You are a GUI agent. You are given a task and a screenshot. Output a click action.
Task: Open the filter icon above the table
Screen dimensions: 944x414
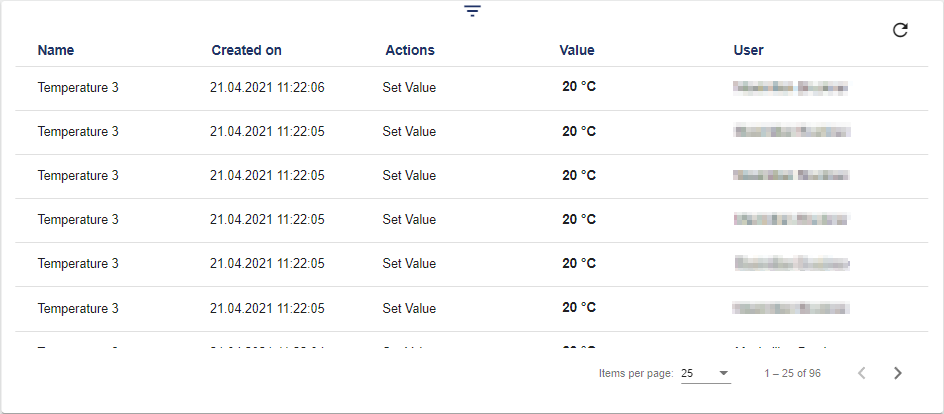point(472,11)
